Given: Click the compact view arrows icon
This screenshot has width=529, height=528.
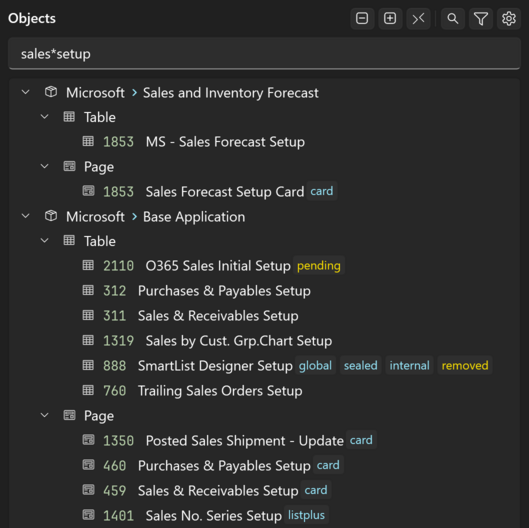Looking at the screenshot, I should click(x=418, y=18).
